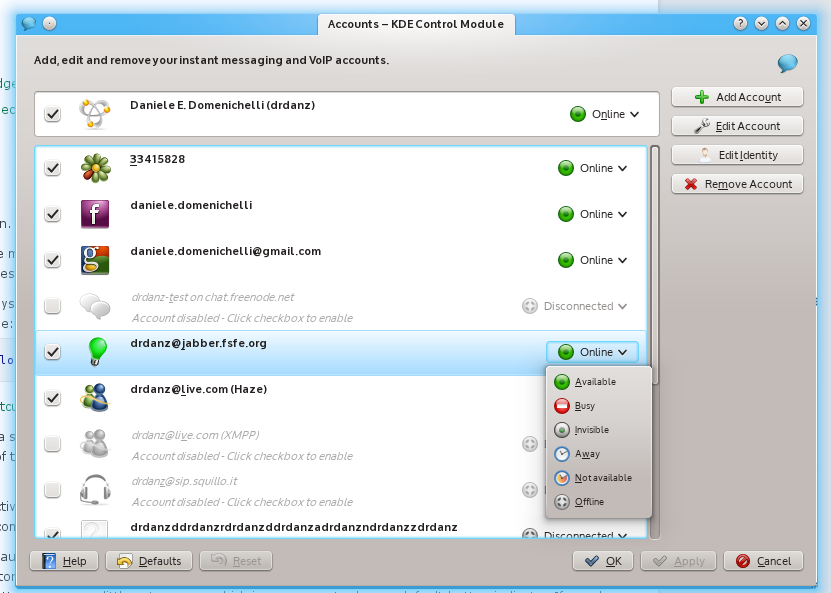Click the Defaults button

[149, 561]
